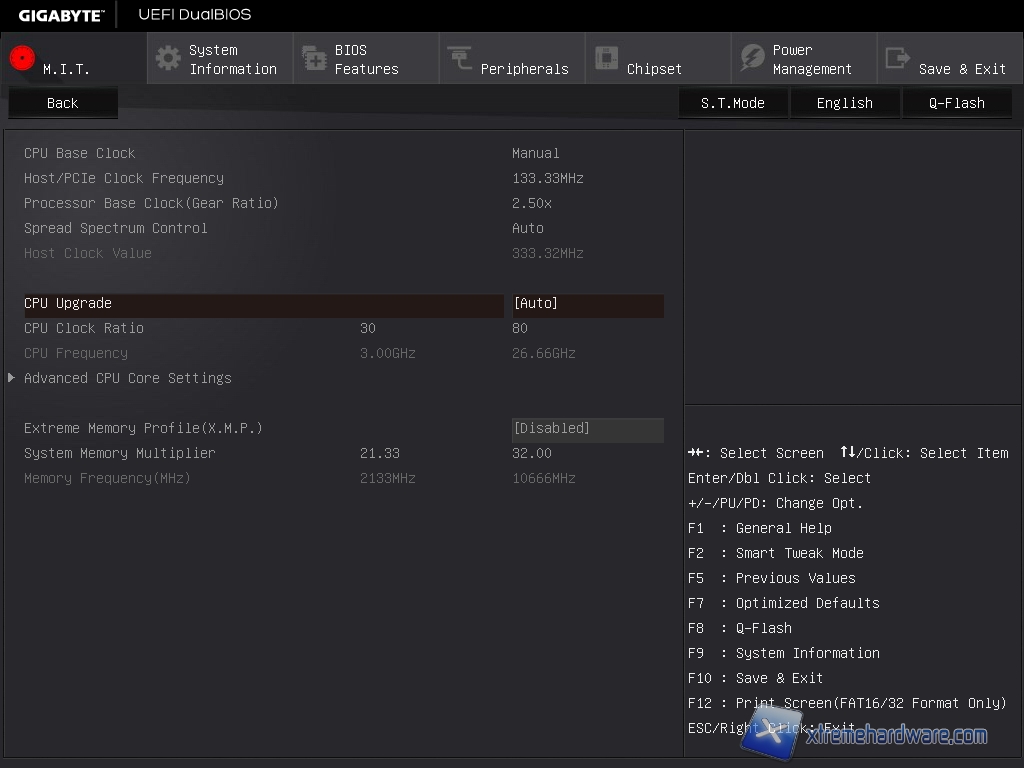This screenshot has width=1024, height=768.
Task: Open the X.M.P. [Disabled] option
Action: click(587, 428)
